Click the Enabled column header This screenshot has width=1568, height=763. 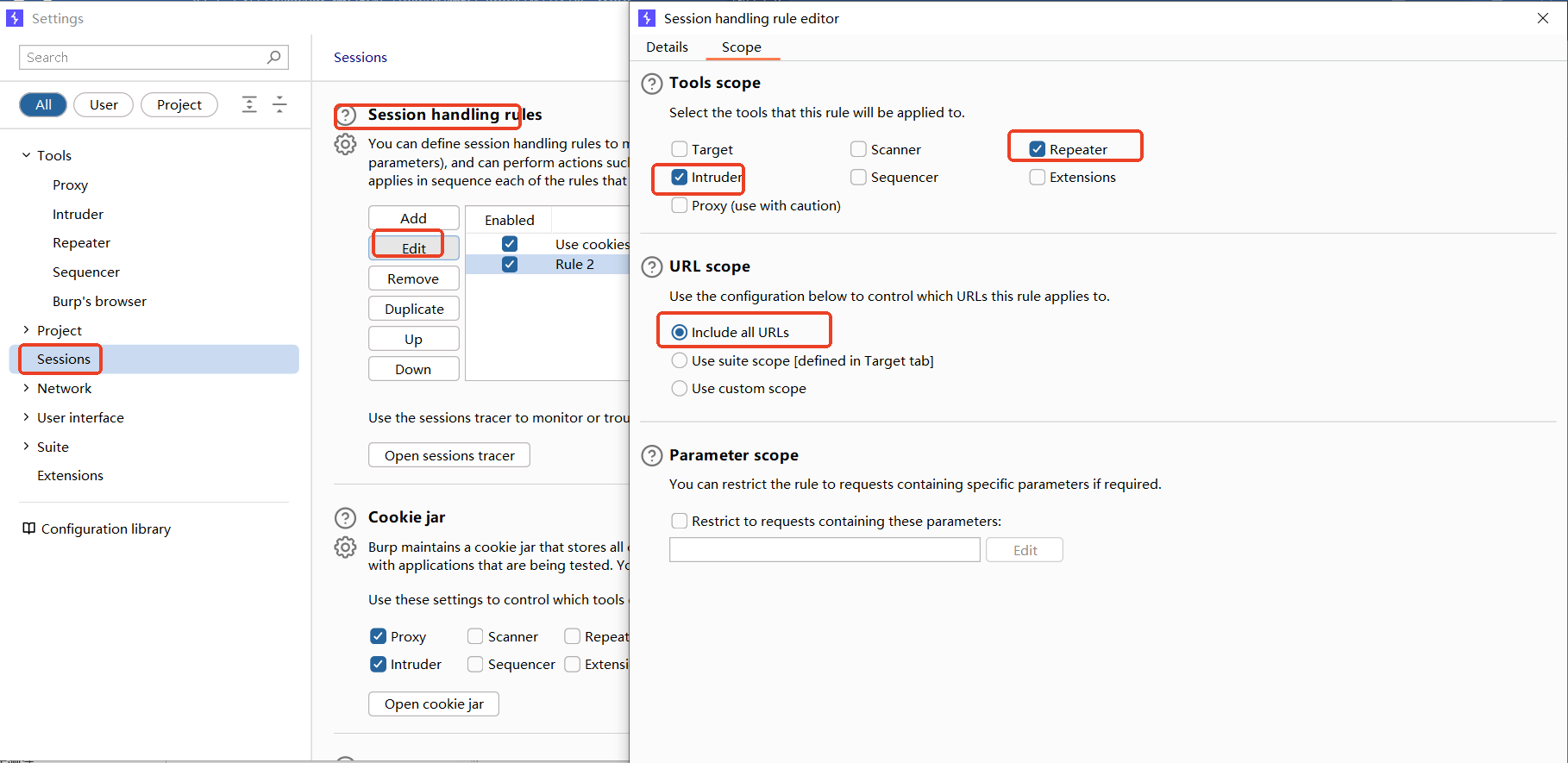tap(509, 220)
